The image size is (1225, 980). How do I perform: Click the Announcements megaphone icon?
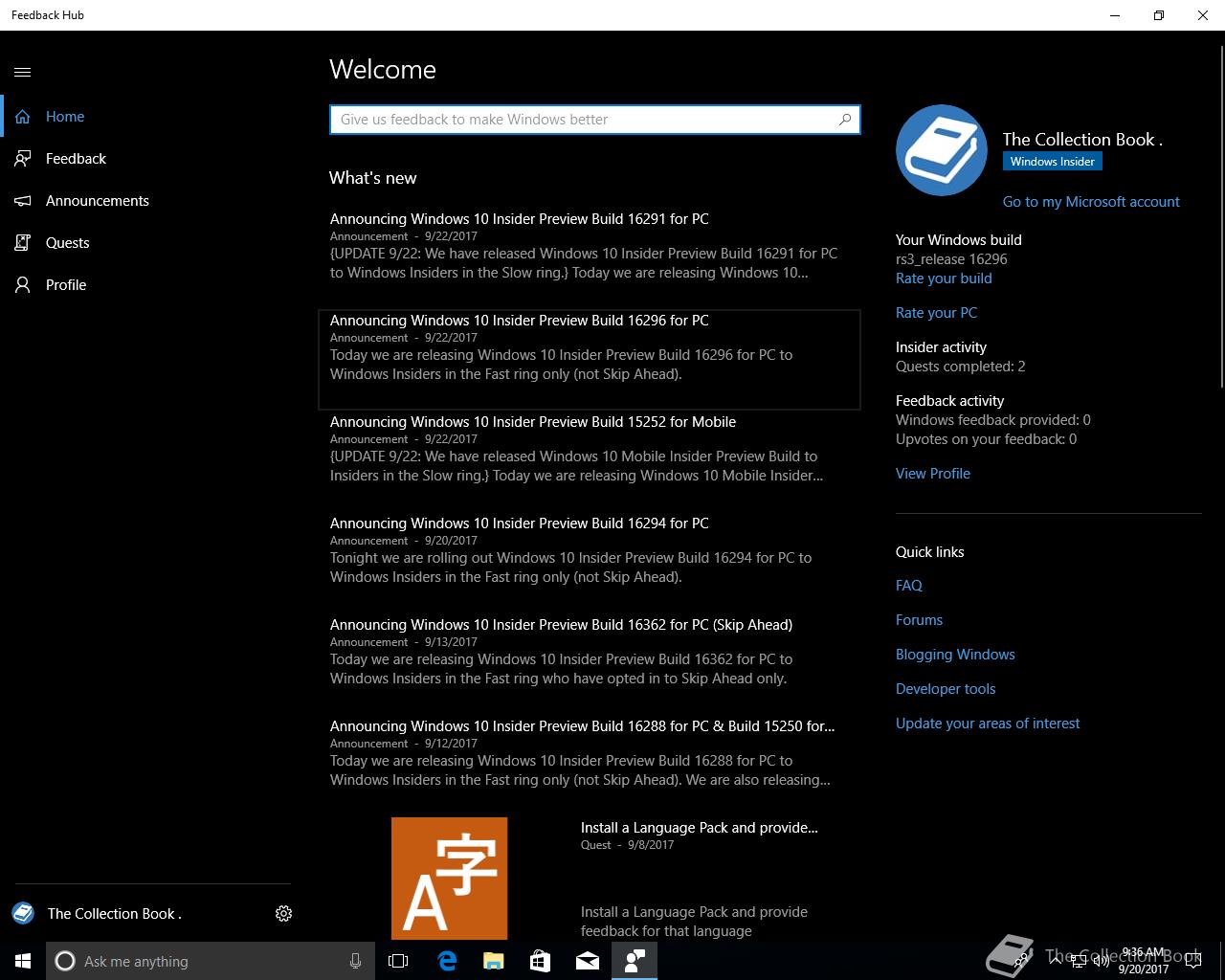coord(23,201)
